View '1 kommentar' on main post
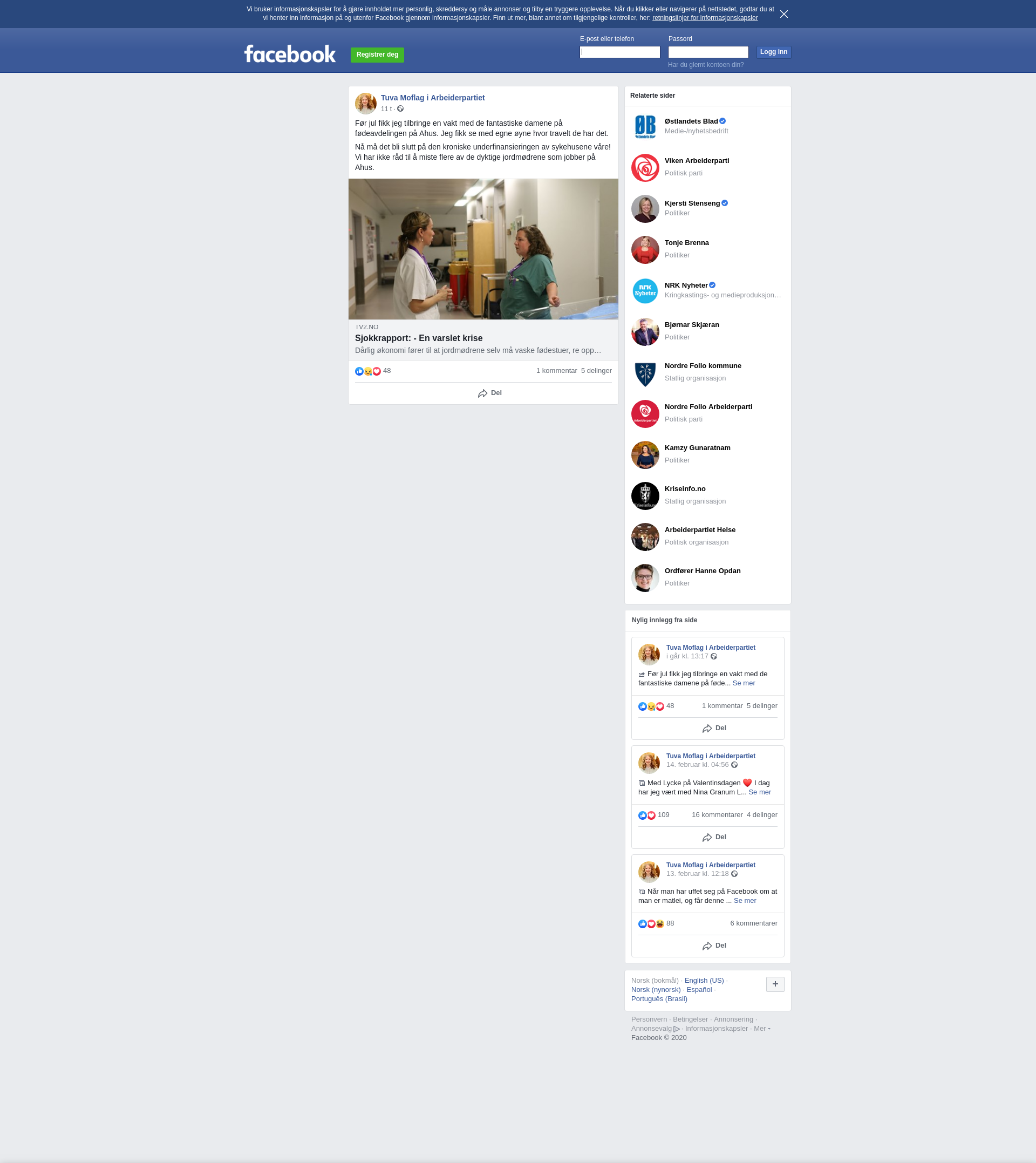The width and height of the screenshot is (1036, 1163). coord(556,371)
